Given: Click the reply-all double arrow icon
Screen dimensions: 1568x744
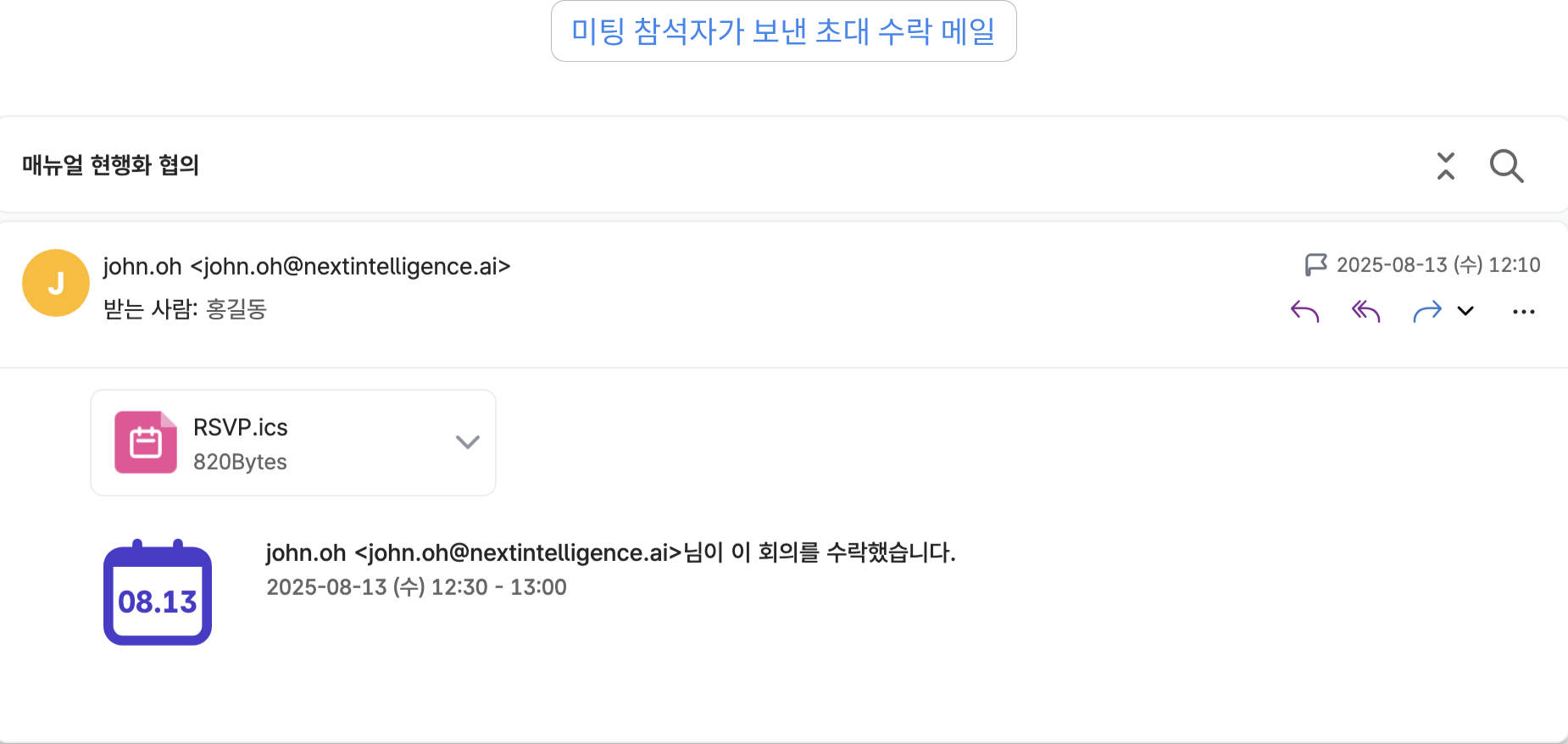Looking at the screenshot, I should (1366, 311).
